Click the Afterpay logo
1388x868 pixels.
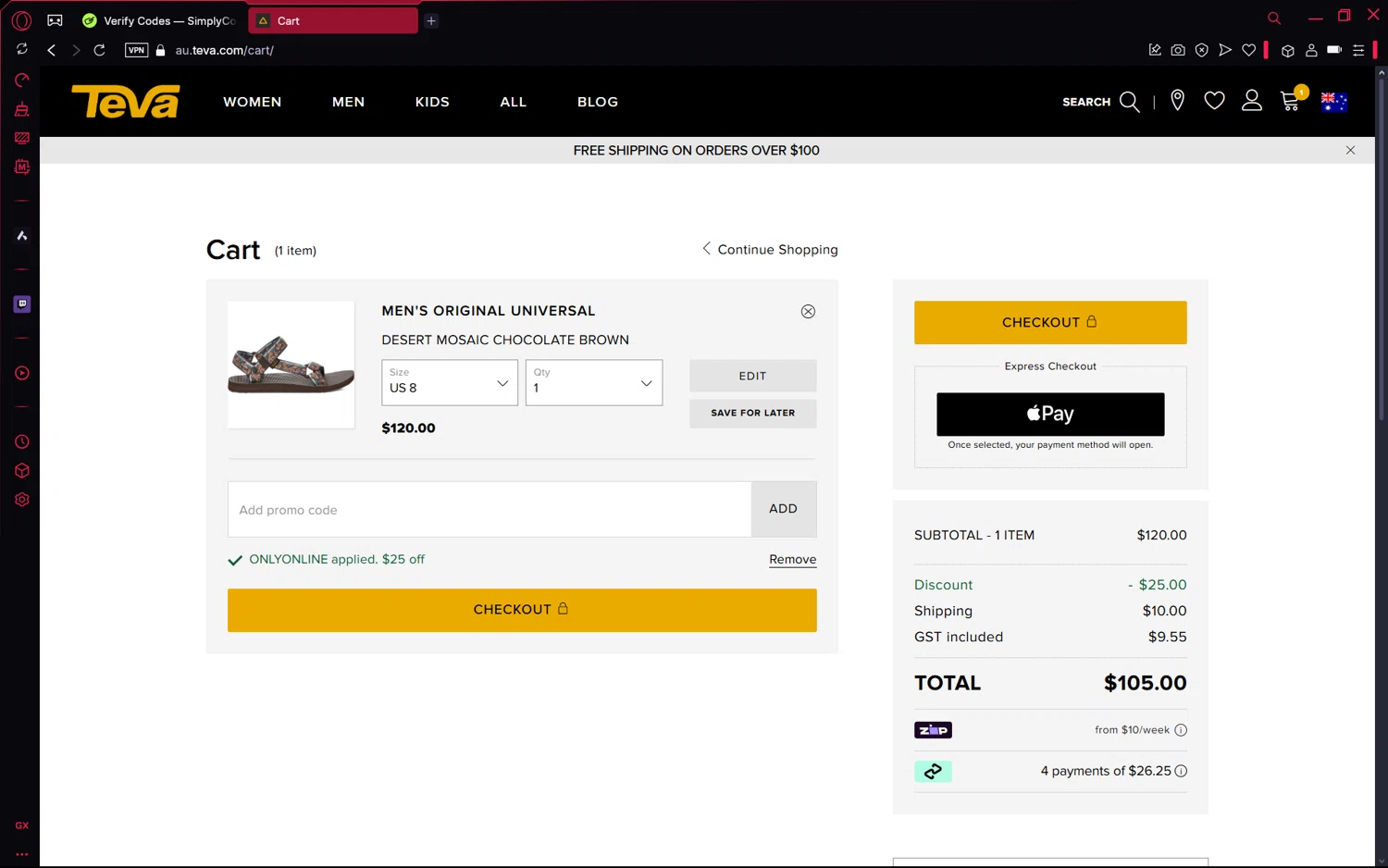(x=933, y=771)
